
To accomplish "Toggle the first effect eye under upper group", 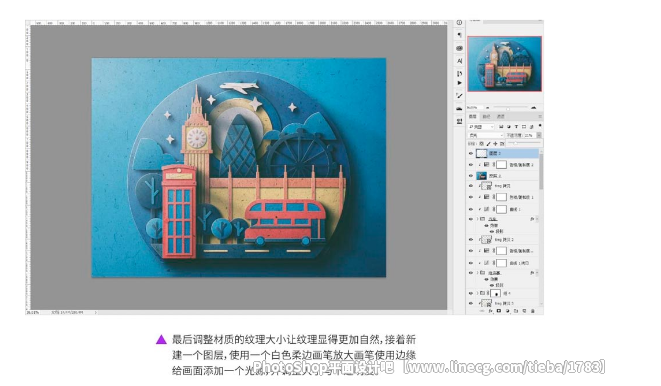I will tap(487, 225).
